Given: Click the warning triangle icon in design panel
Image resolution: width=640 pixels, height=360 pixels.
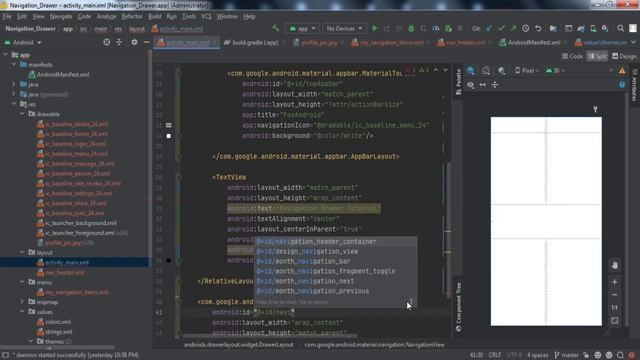Looking at the screenshot, I should pos(622,71).
